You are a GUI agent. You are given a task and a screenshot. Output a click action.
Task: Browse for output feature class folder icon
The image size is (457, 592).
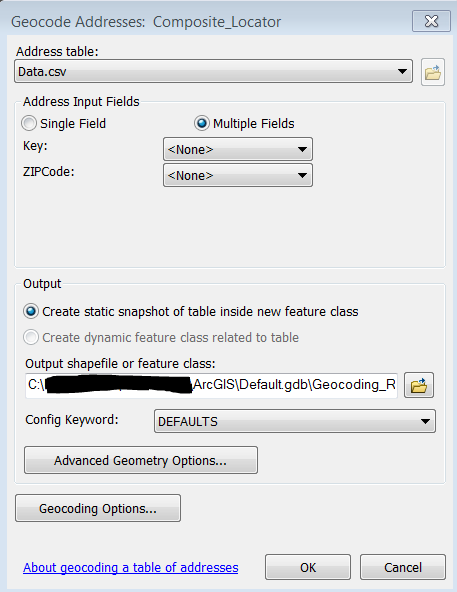click(x=419, y=385)
